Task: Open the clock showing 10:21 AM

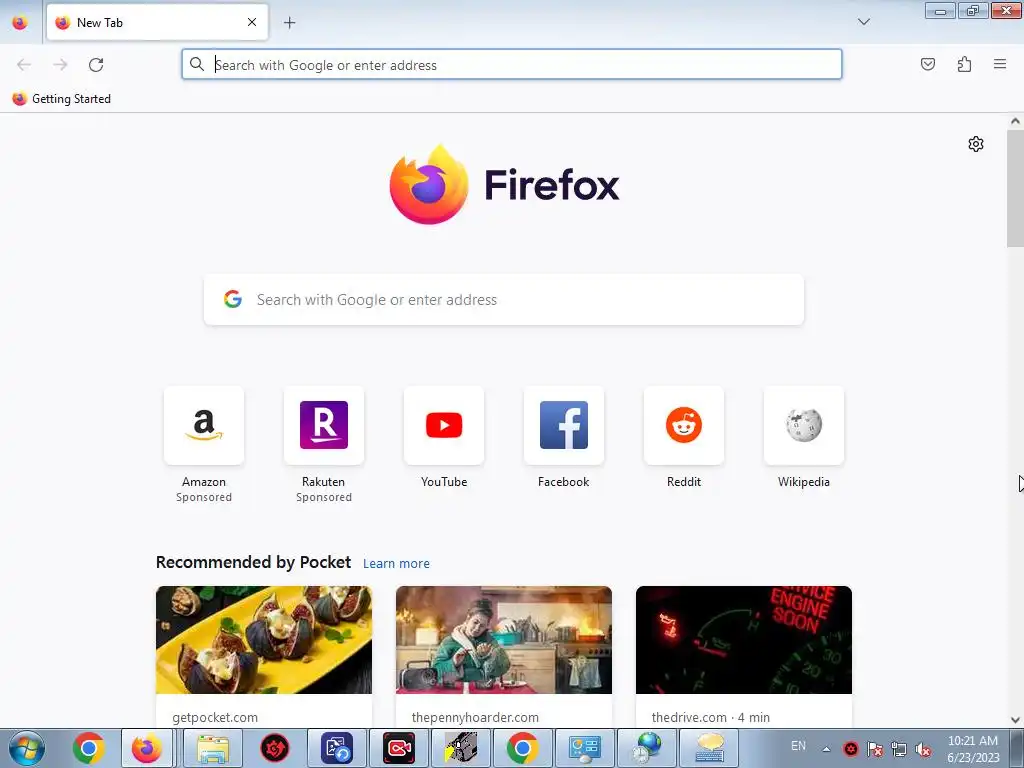Action: tap(973, 749)
